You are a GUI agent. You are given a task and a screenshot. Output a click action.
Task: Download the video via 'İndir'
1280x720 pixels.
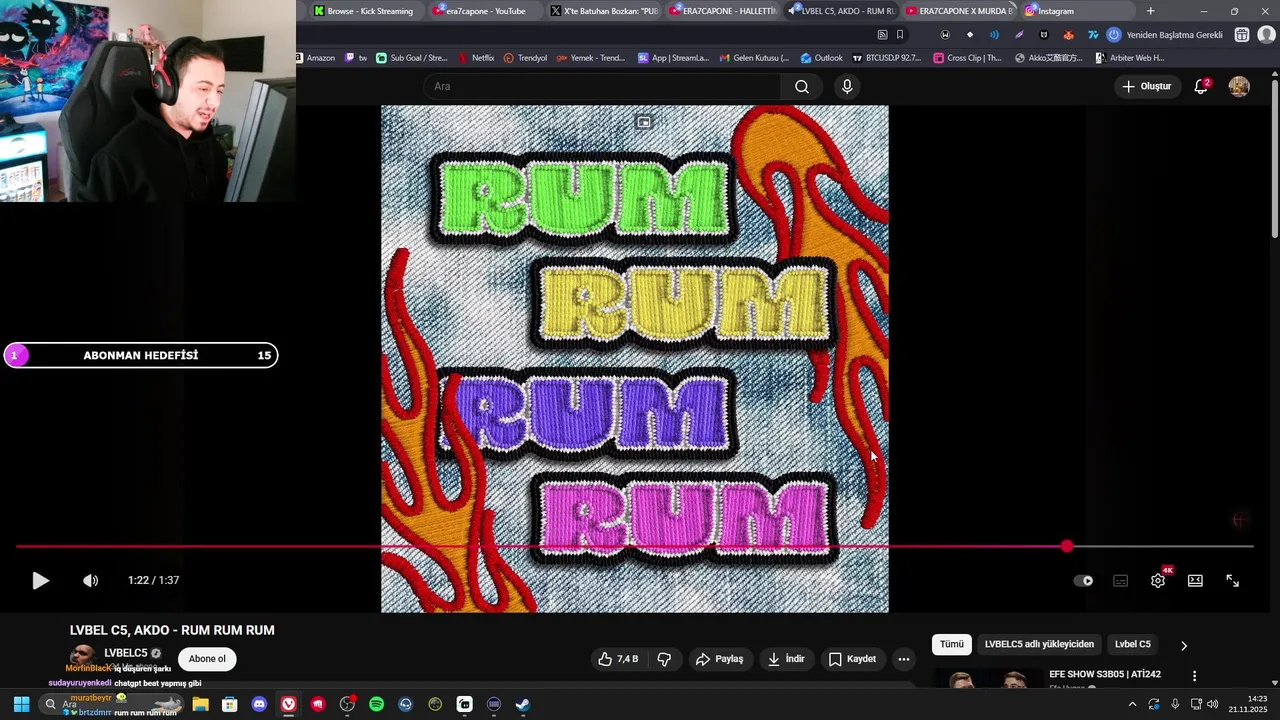(x=786, y=659)
